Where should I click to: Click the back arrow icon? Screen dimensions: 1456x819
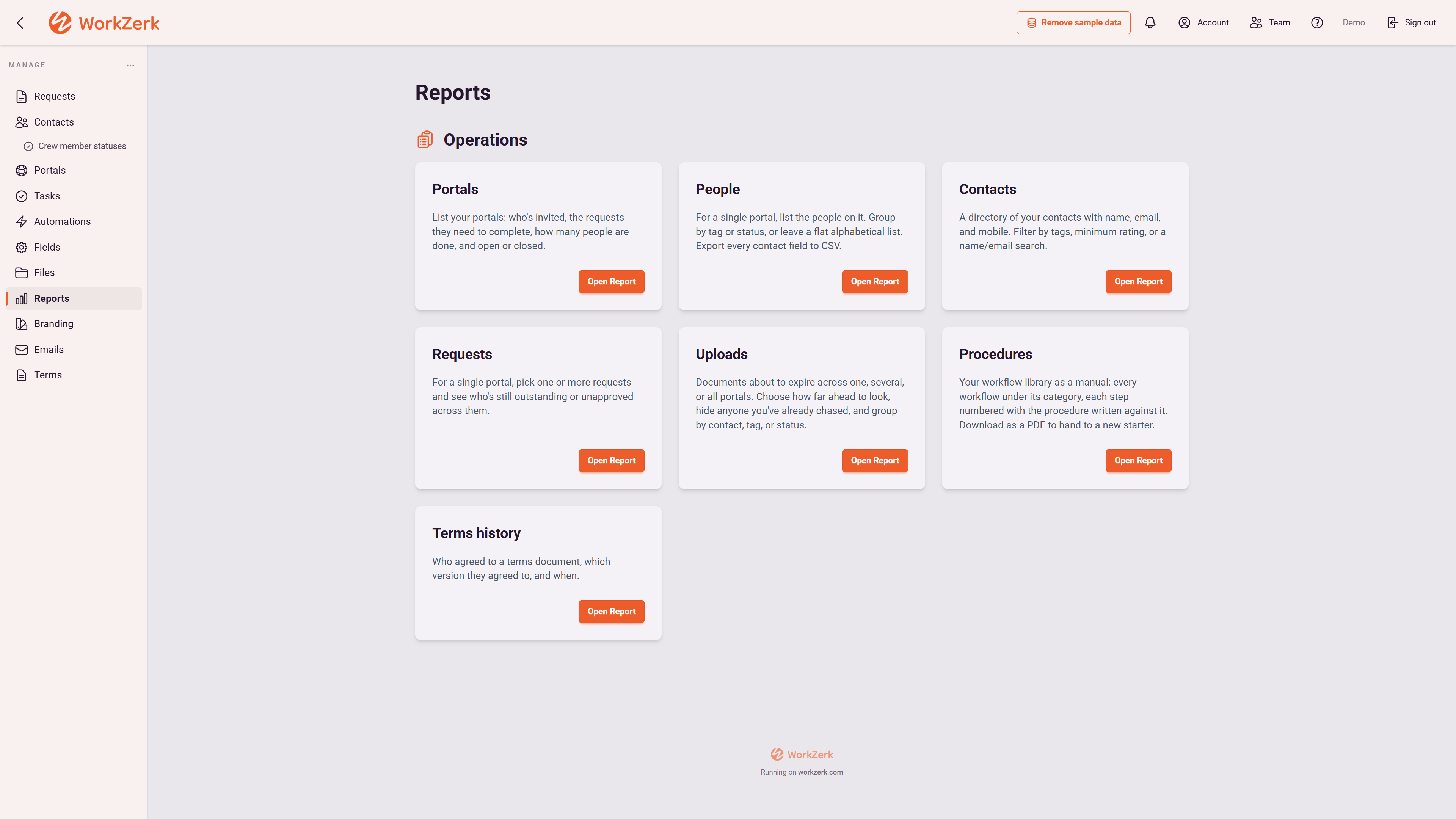pos(20,23)
